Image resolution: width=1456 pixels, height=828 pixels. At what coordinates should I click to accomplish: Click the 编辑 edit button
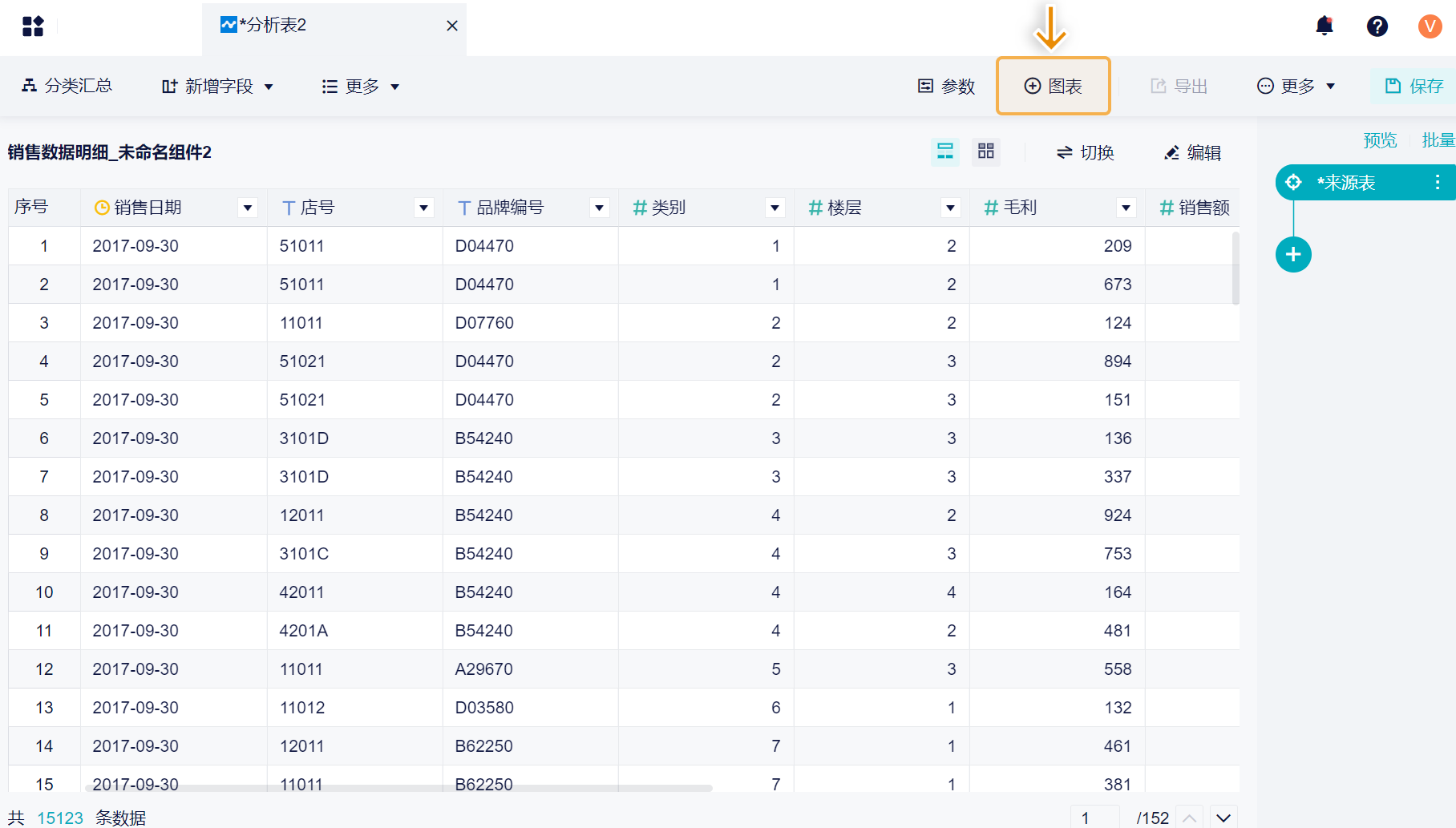tap(1193, 152)
